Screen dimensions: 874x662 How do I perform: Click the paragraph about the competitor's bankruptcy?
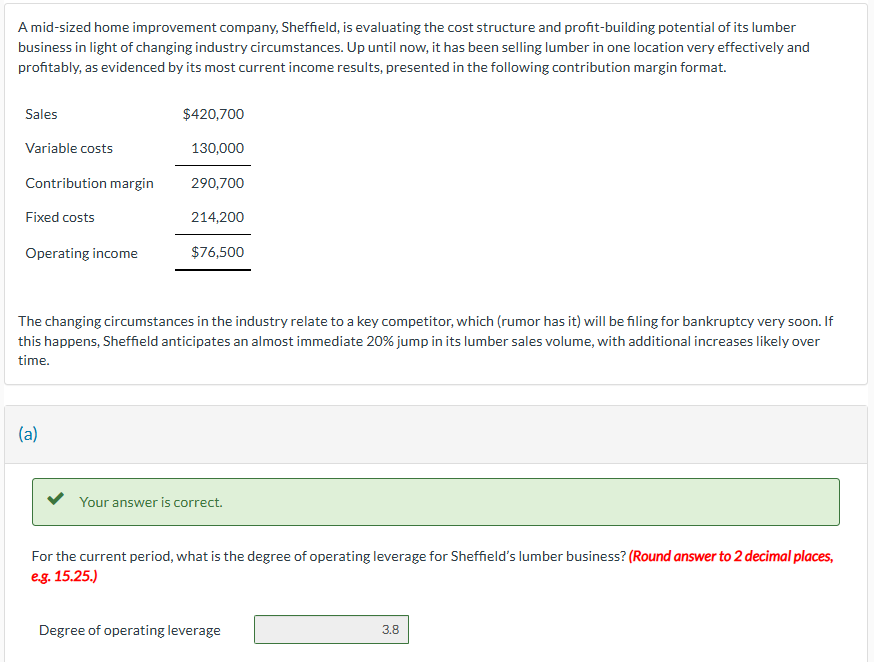click(425, 341)
